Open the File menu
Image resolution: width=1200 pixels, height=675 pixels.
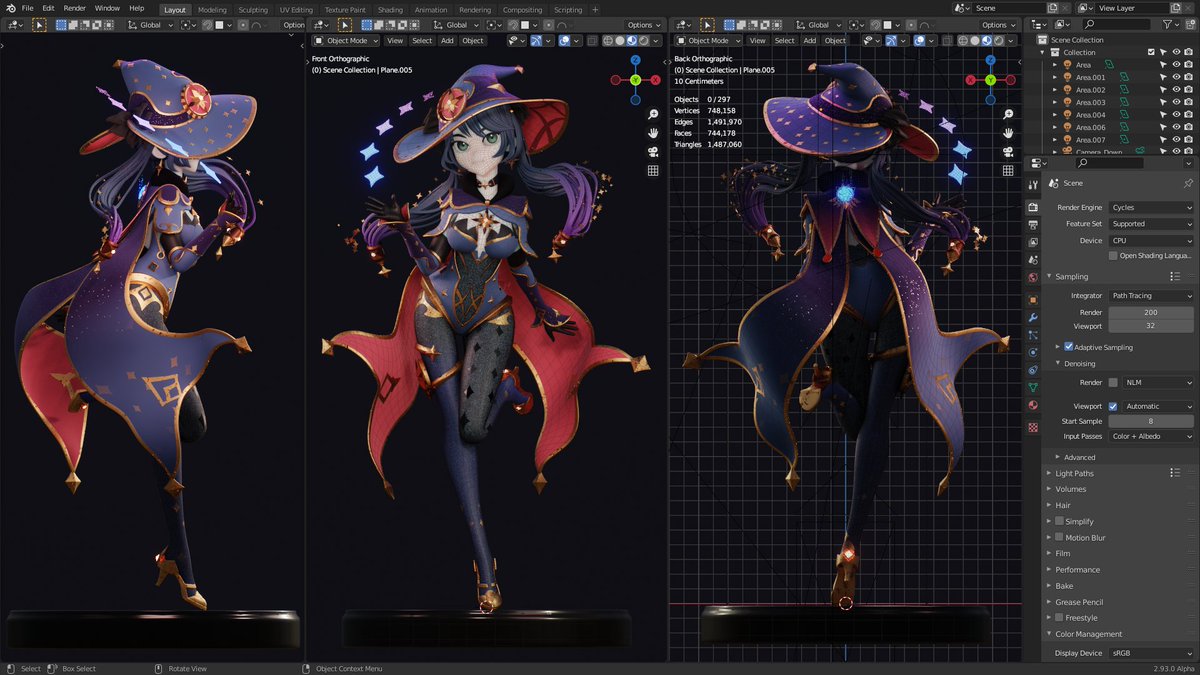pyautogui.click(x=27, y=8)
